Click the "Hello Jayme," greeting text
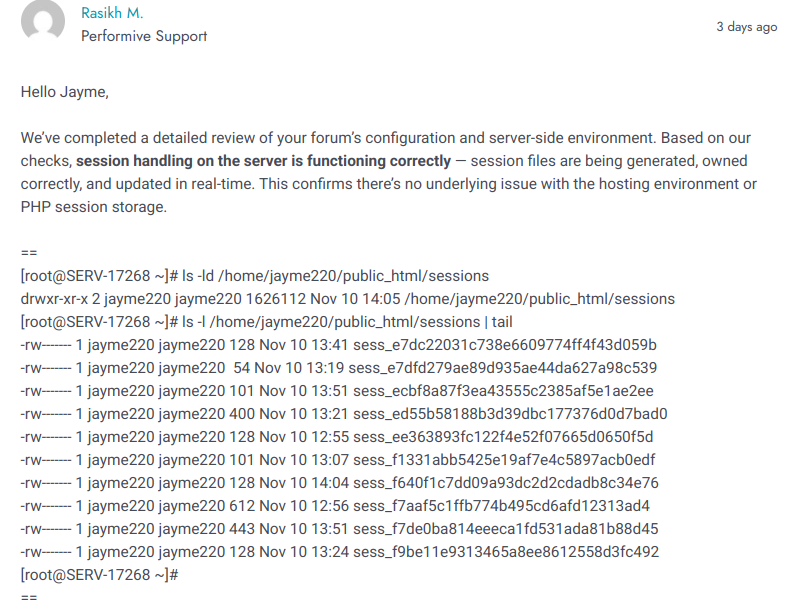The image size is (786, 600). 64,92
